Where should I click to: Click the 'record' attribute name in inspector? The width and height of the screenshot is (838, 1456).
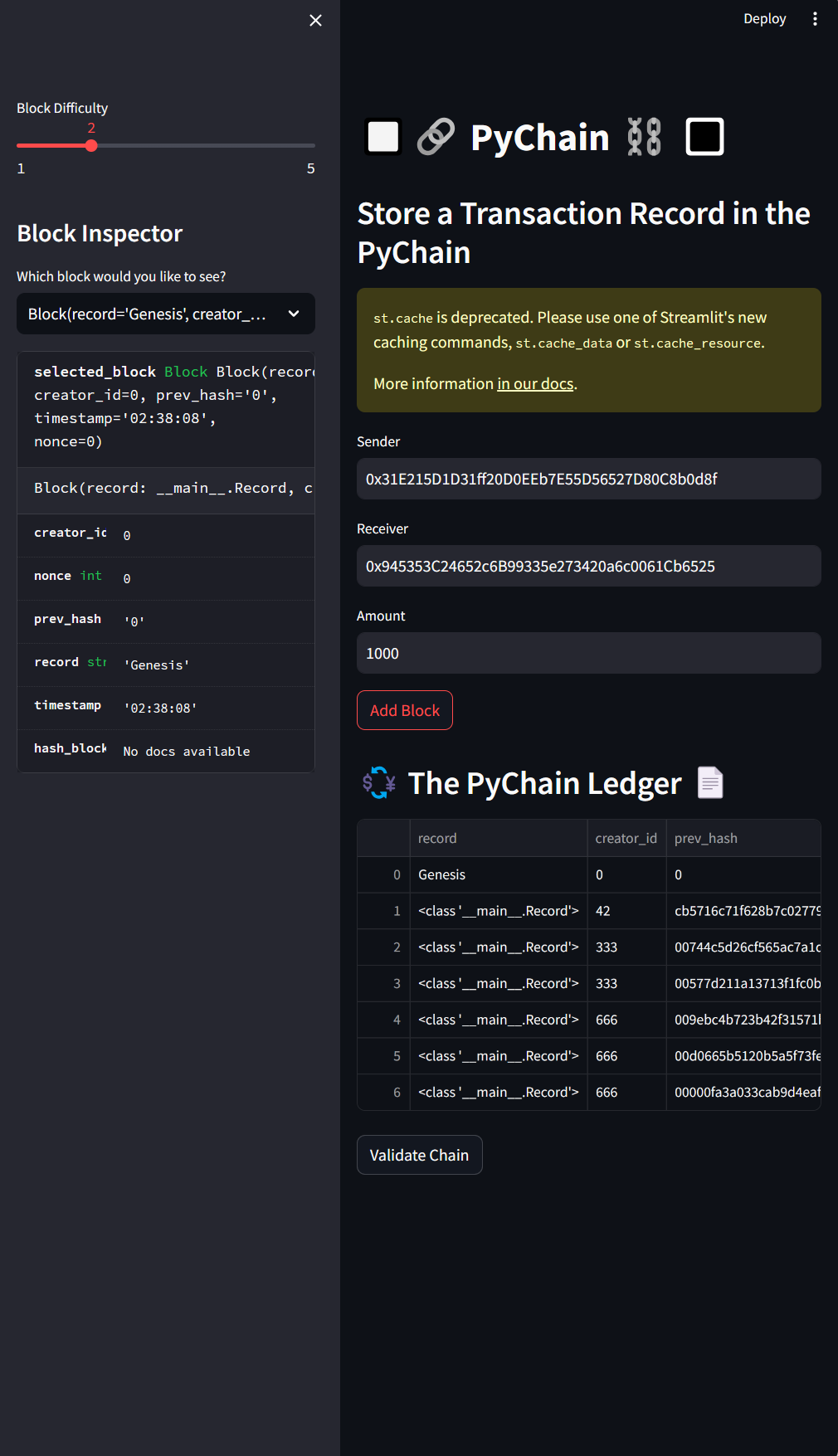[x=56, y=662]
